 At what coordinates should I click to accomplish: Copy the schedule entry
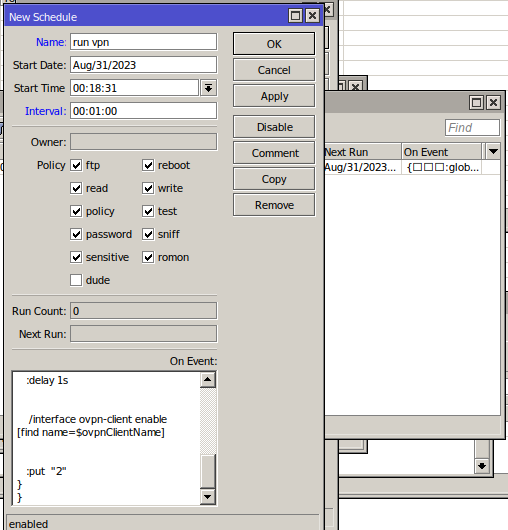coord(274,179)
